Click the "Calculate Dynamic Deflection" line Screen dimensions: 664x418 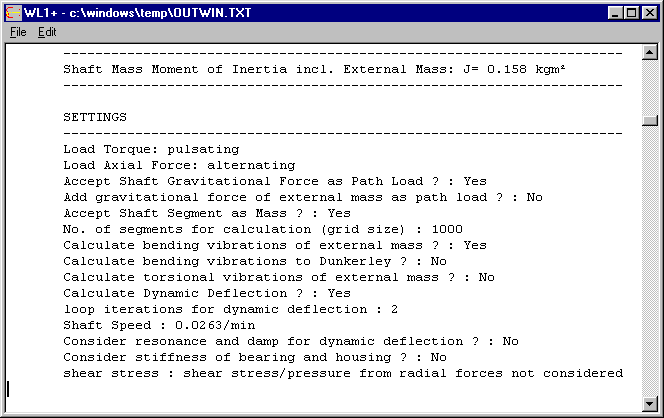click(x=207, y=293)
